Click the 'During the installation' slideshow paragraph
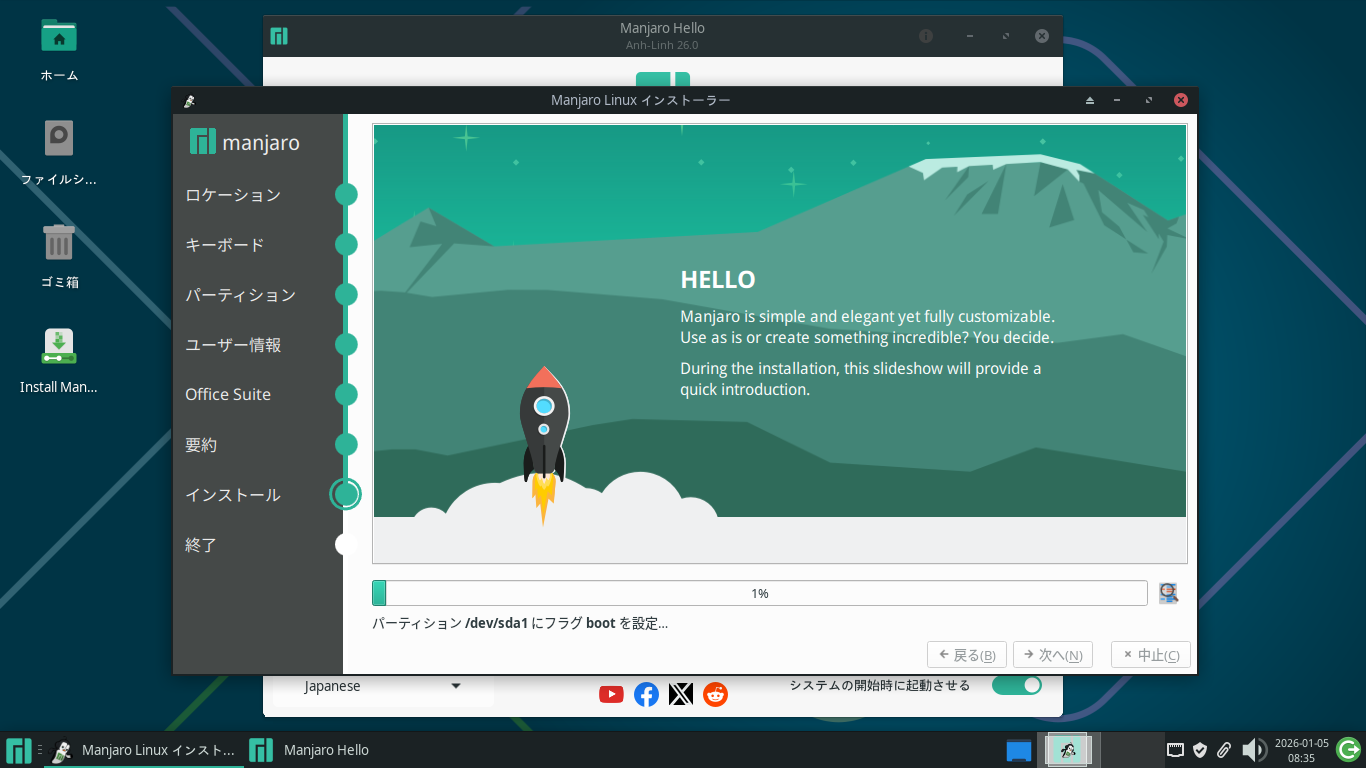The width and height of the screenshot is (1366, 768). 861,379
